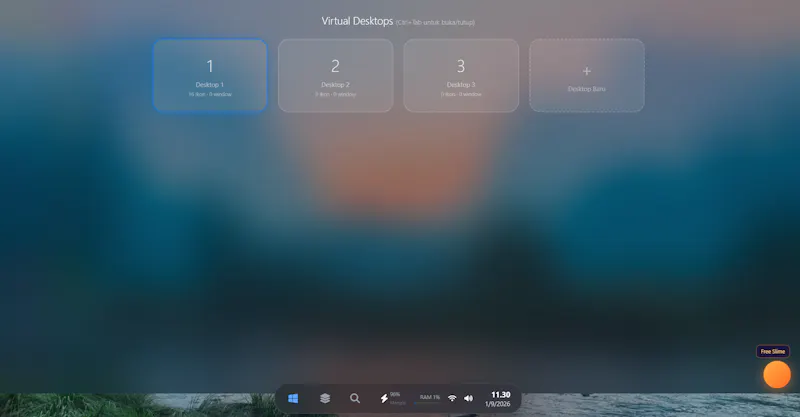This screenshot has height=417, width=800.
Task: Click the orange slime ball
Action: (x=777, y=375)
